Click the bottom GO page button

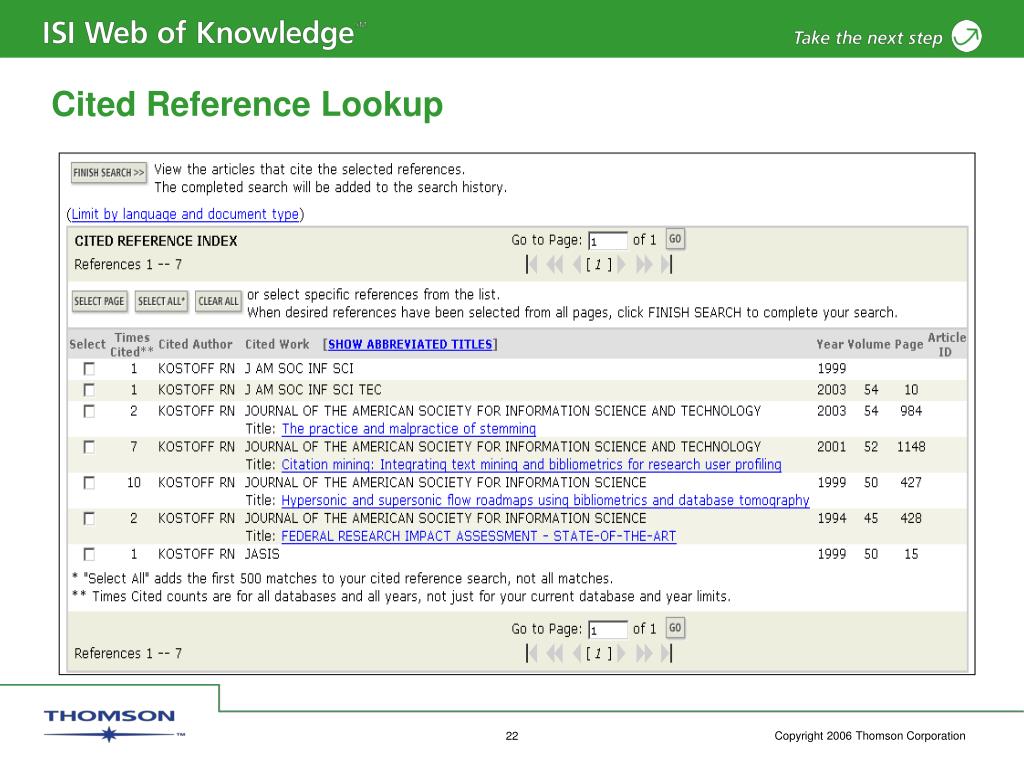coord(675,628)
